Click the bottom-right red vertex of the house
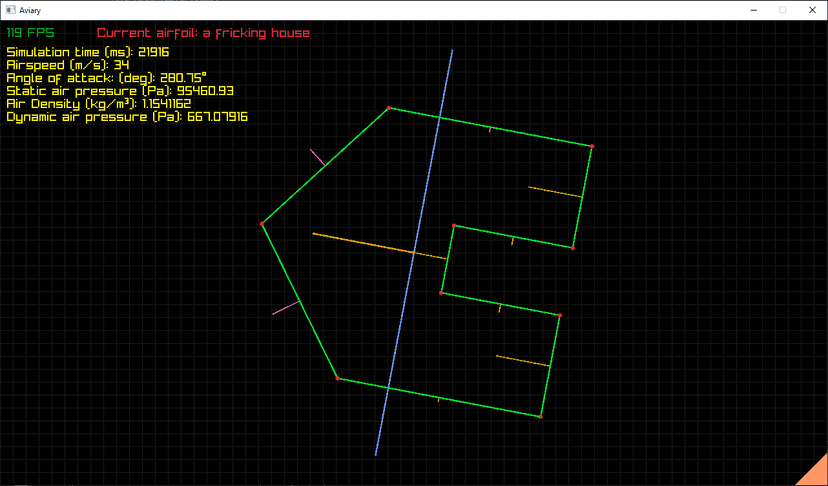The width and height of the screenshot is (828, 486). (541, 417)
